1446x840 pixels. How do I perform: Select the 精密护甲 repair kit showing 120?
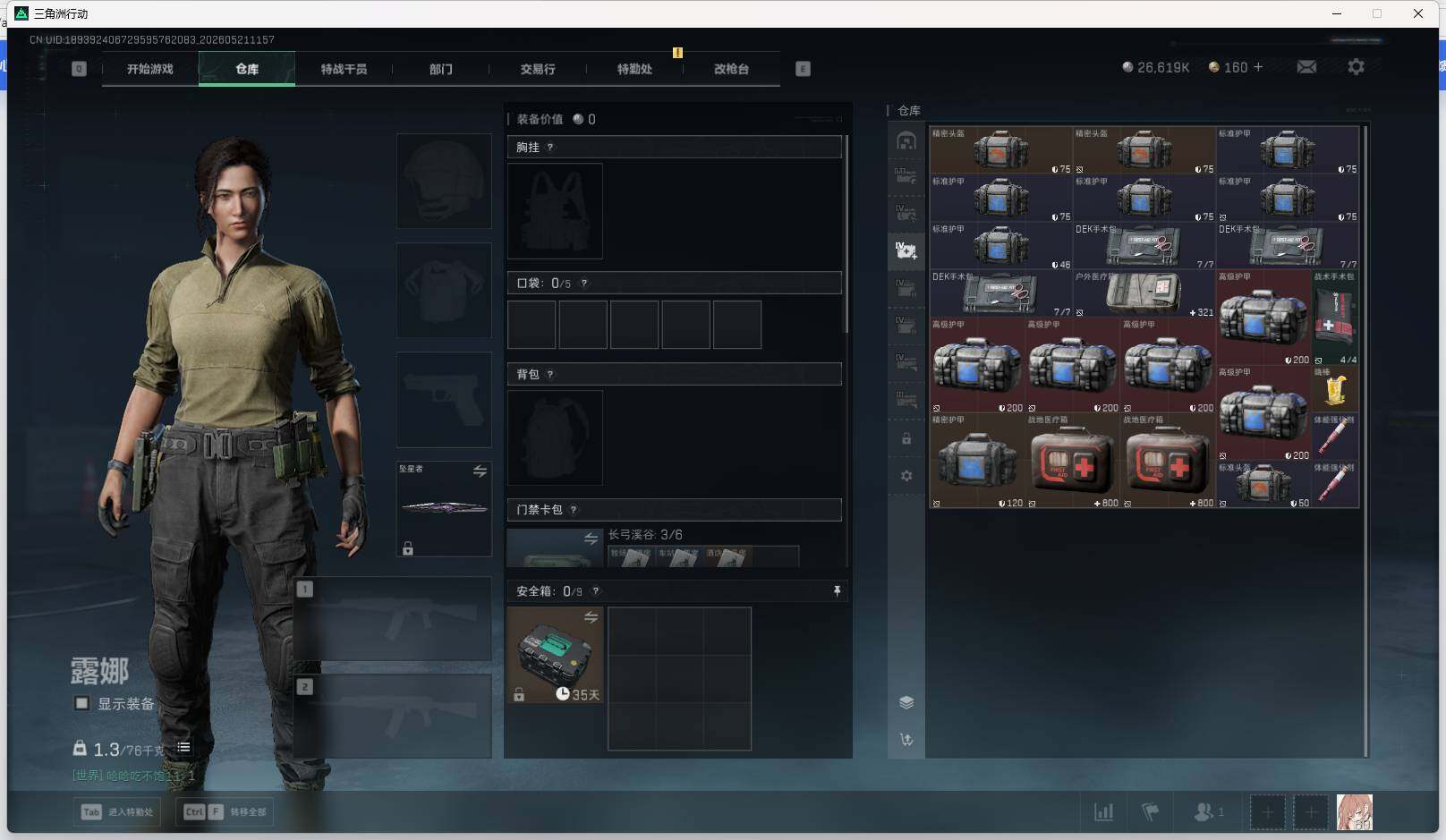click(977, 461)
